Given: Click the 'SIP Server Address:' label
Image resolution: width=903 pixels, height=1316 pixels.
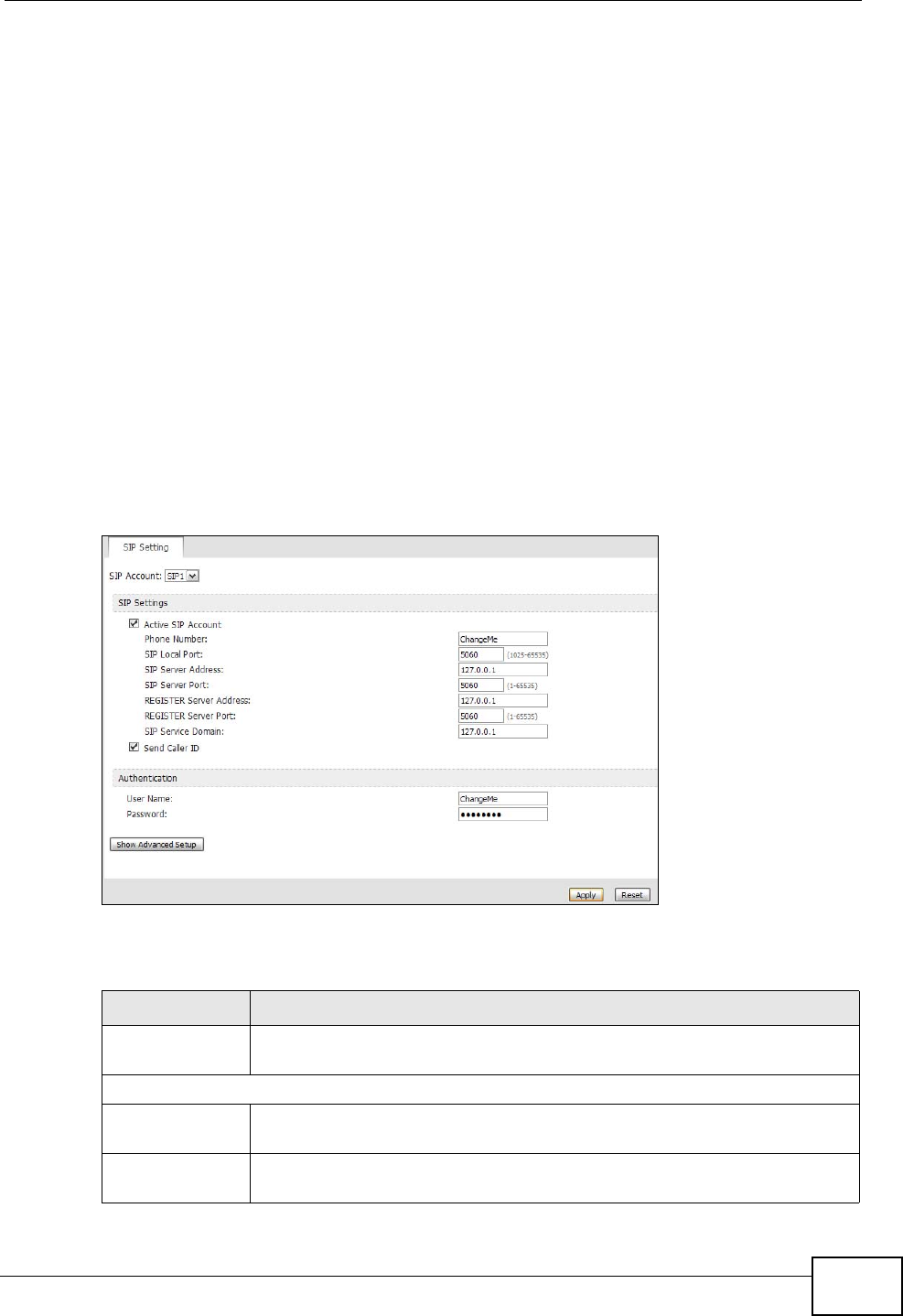Looking at the screenshot, I should pyautogui.click(x=183, y=670).
